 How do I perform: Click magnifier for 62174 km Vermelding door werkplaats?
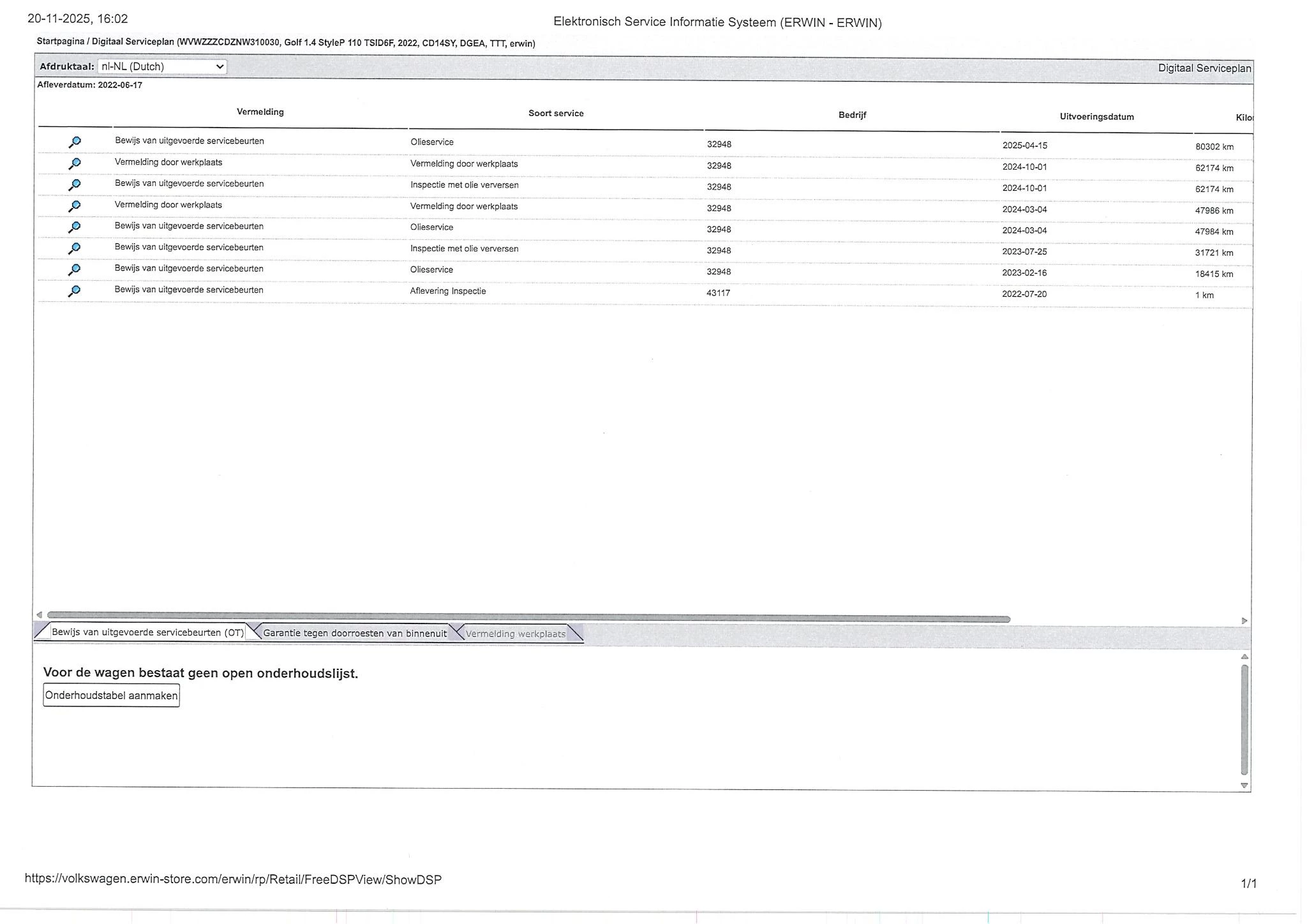point(75,164)
